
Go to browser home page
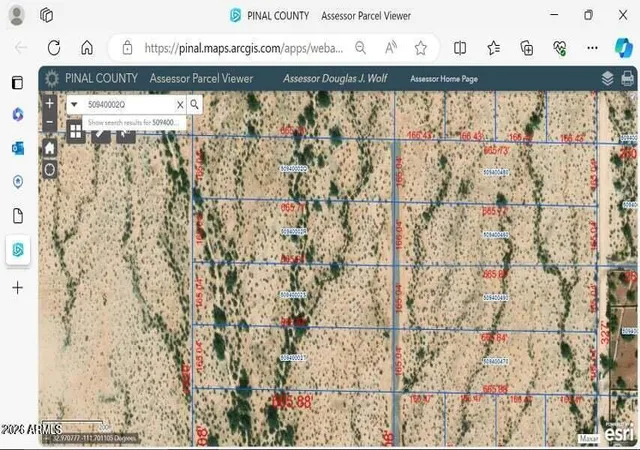point(87,48)
